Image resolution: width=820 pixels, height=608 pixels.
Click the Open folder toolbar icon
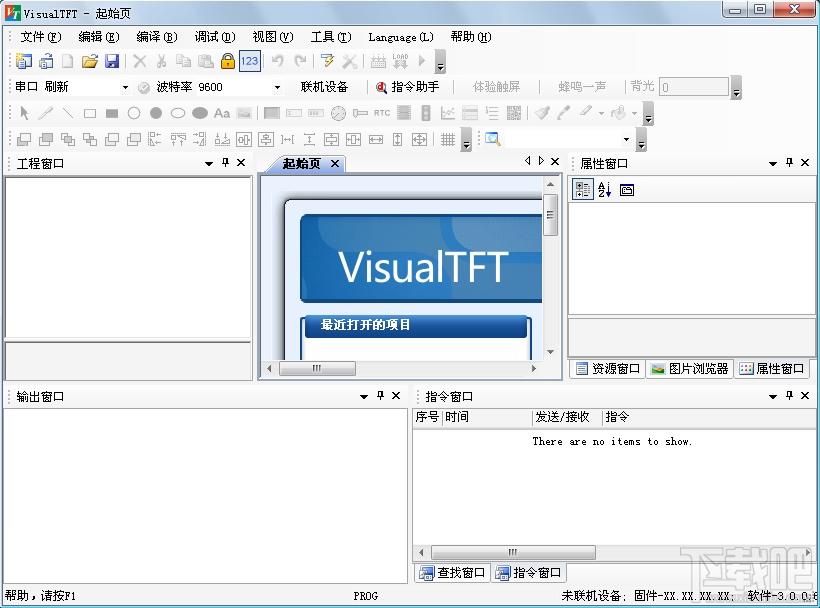pyautogui.click(x=89, y=61)
